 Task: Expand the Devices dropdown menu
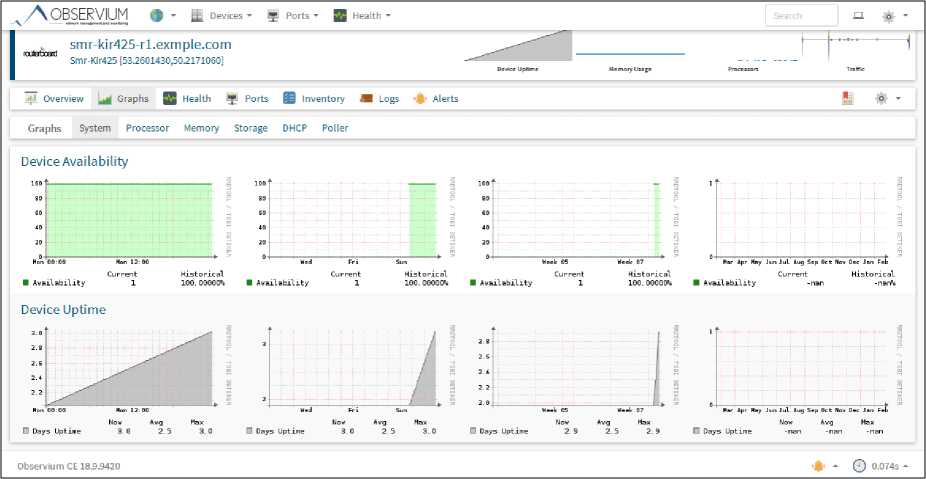221,16
